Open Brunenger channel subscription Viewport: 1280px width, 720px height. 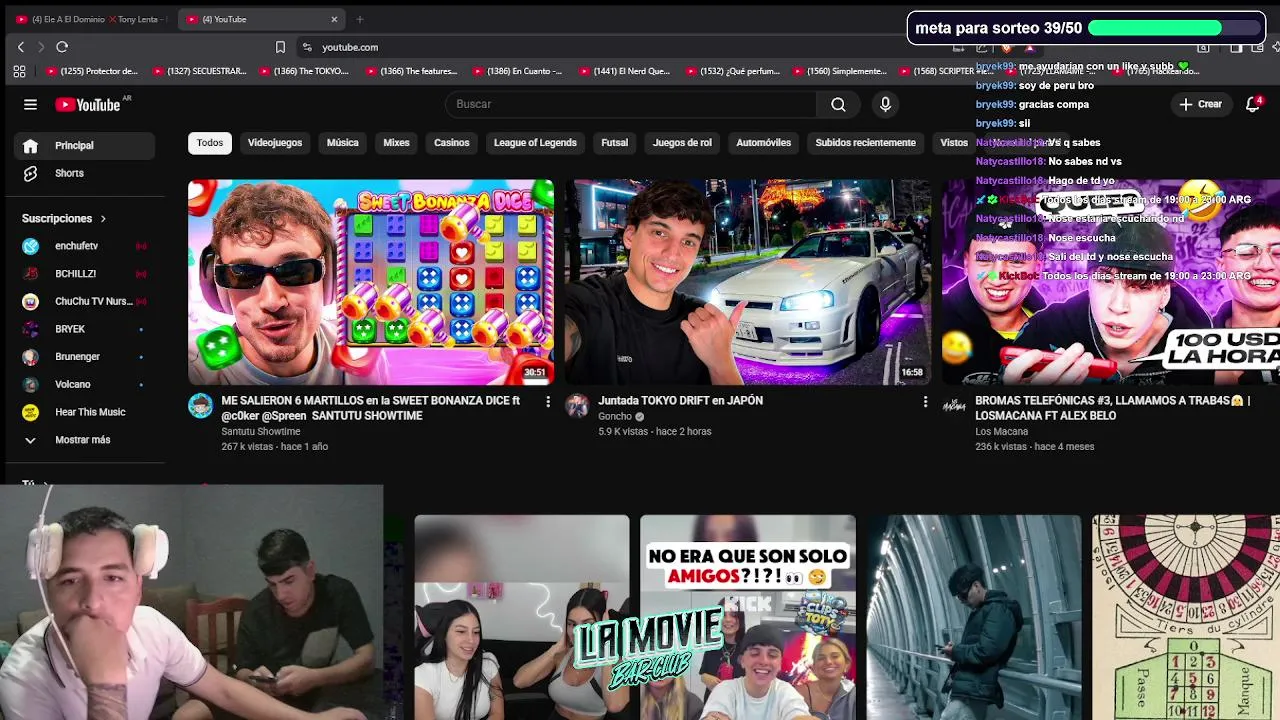pyautogui.click(x=85, y=356)
